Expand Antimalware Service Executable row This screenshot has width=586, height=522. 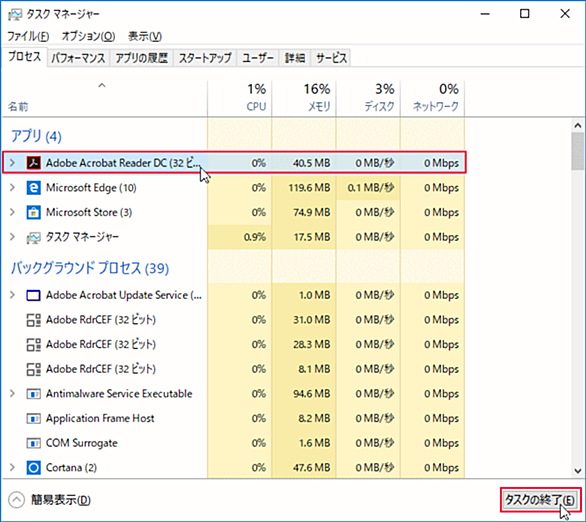(12, 394)
